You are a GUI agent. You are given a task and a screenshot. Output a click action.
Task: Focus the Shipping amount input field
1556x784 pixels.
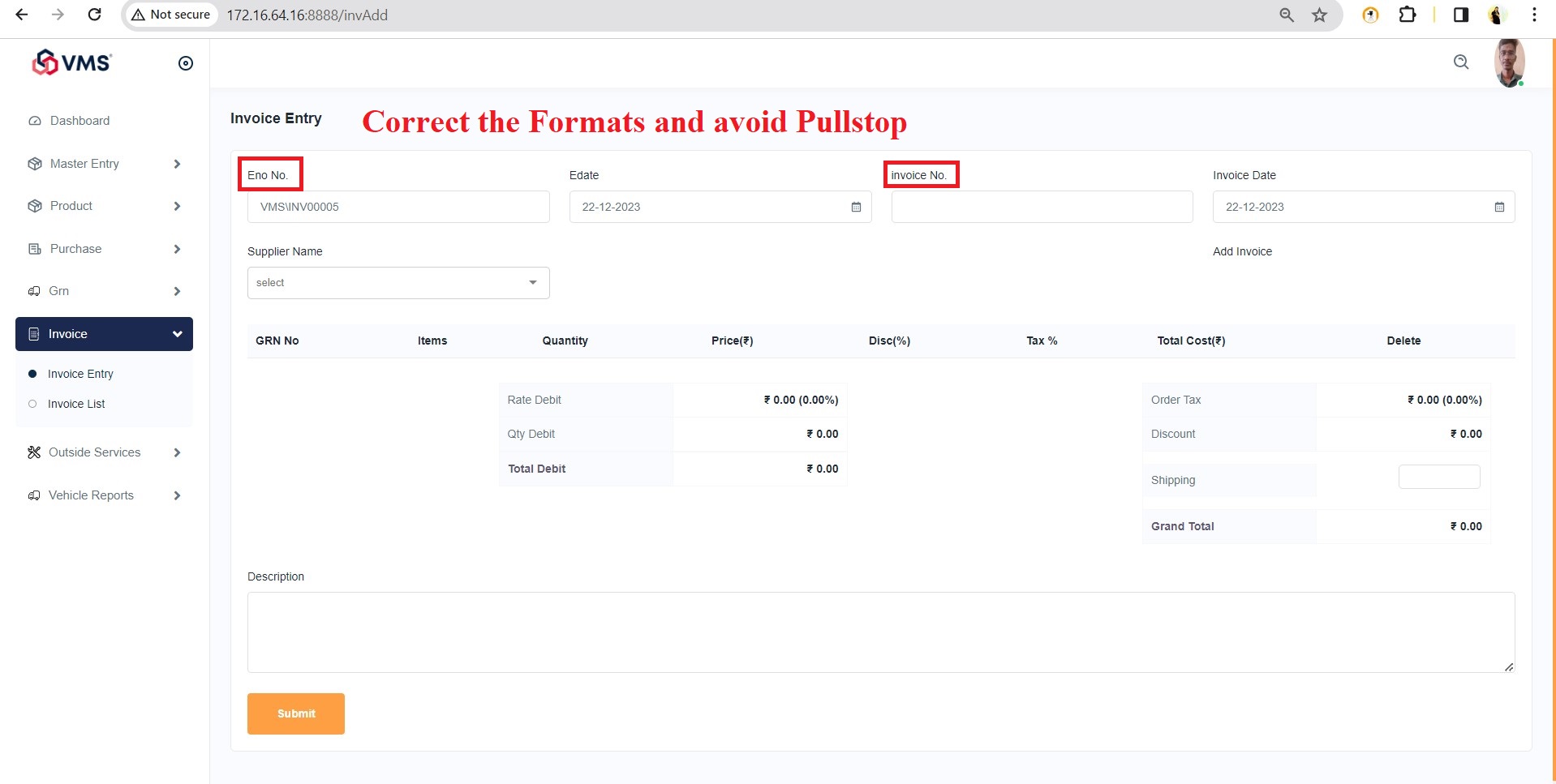point(1438,477)
